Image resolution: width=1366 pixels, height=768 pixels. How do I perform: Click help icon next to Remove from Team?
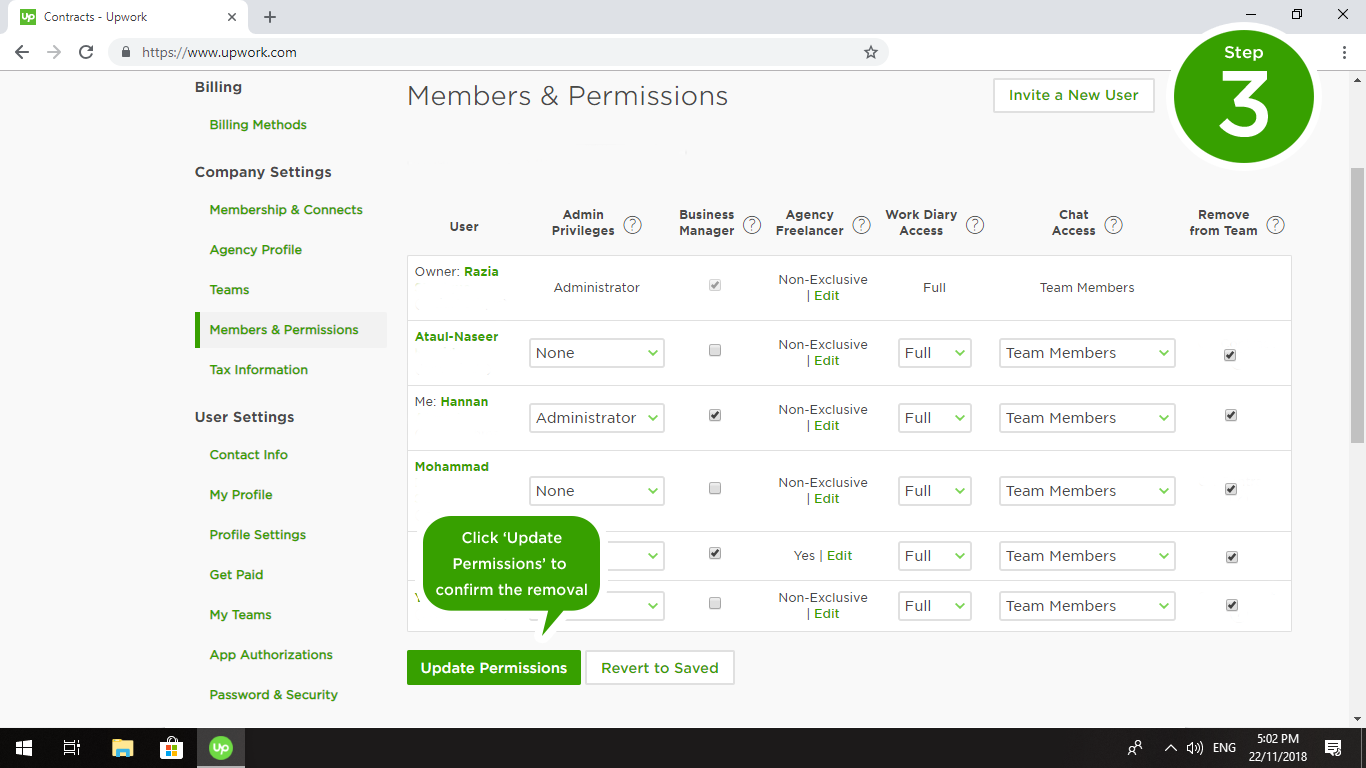tap(1275, 225)
